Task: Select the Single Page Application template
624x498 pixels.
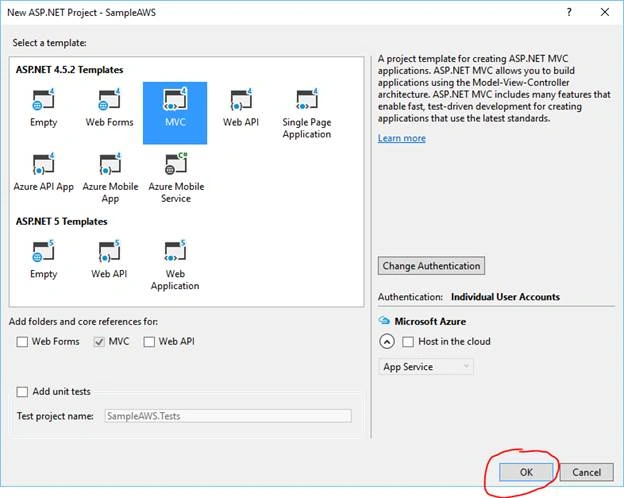Action: (x=307, y=115)
